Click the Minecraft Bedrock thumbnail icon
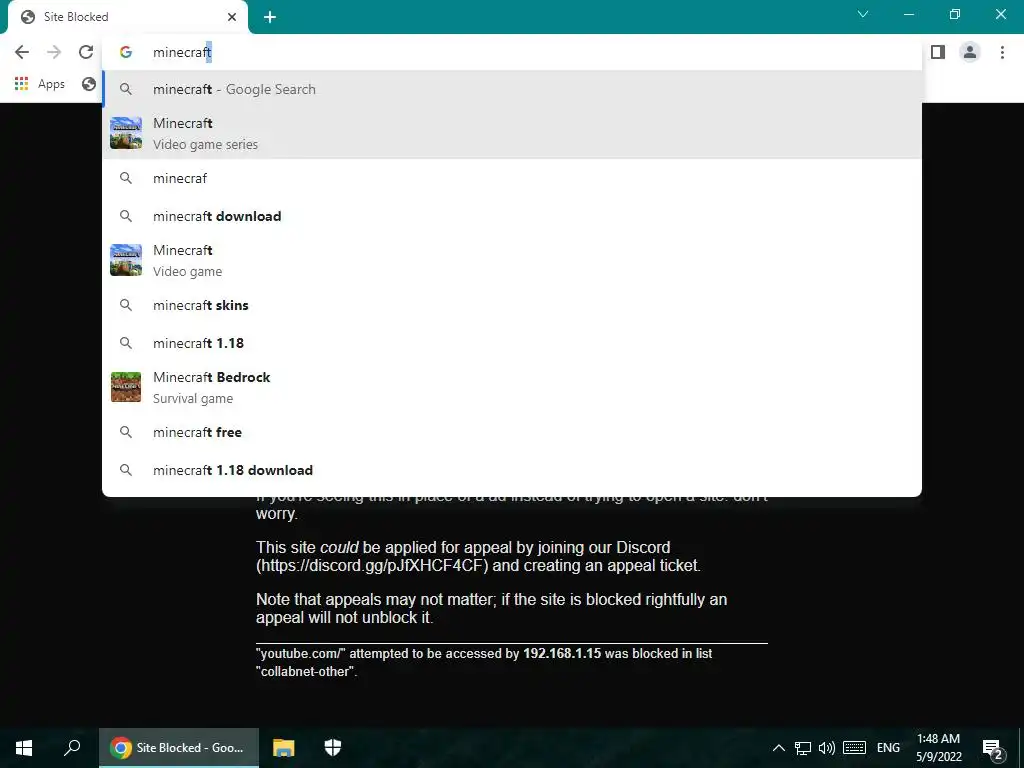 click(126, 387)
